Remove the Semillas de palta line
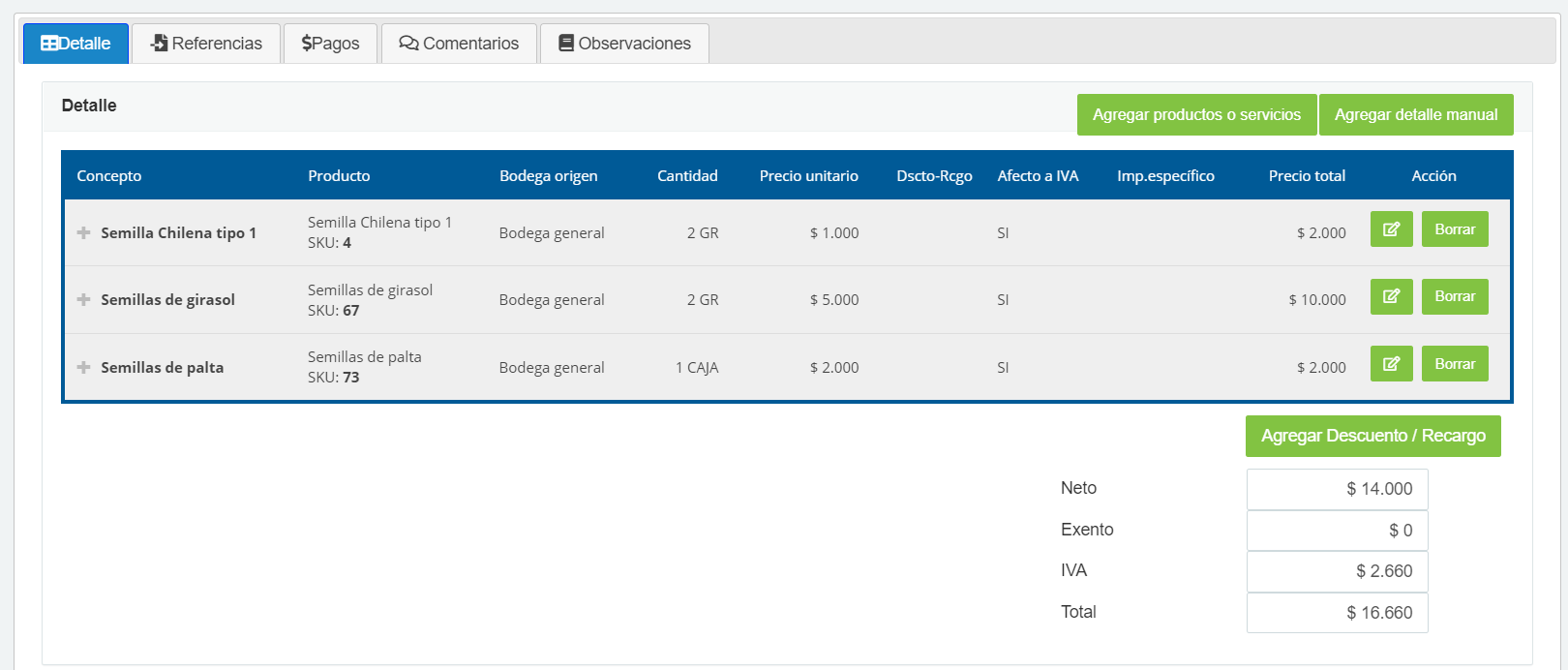 coord(1454,364)
